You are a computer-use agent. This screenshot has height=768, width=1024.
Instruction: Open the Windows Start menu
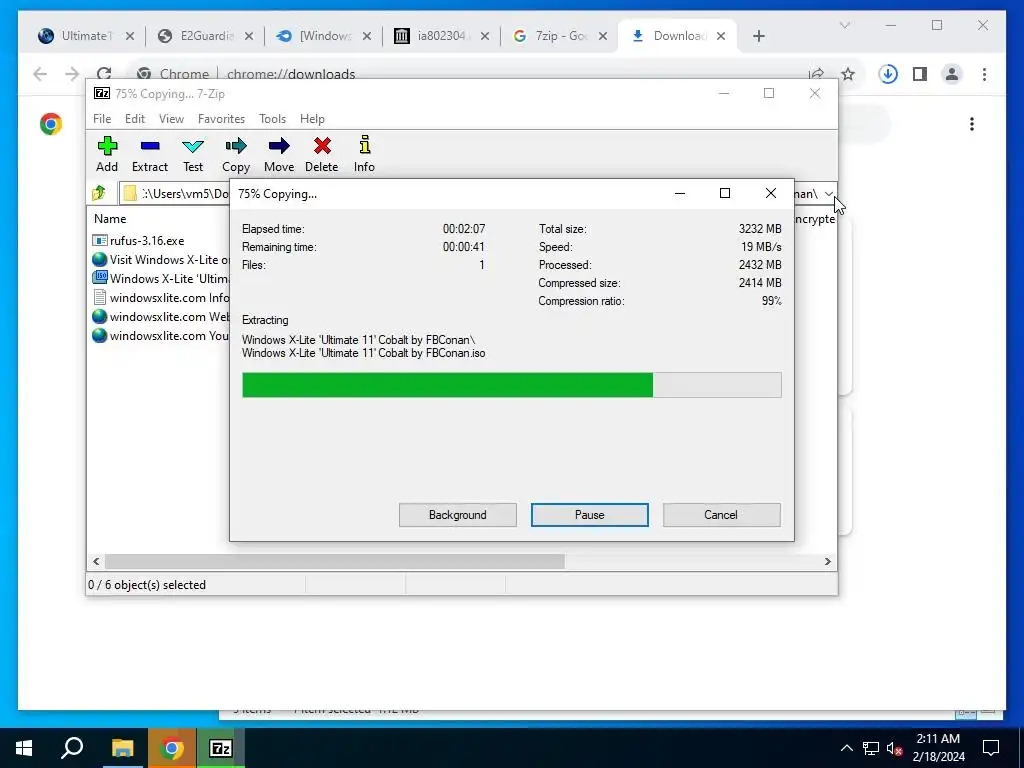(24, 748)
